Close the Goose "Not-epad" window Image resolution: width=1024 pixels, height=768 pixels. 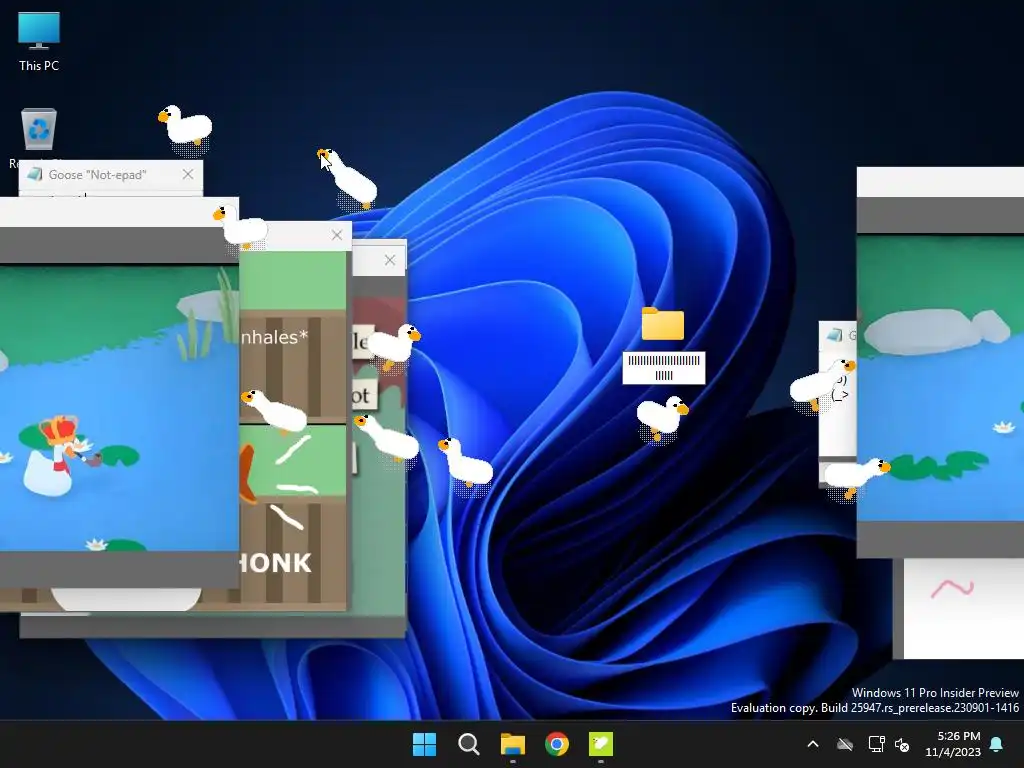point(188,174)
